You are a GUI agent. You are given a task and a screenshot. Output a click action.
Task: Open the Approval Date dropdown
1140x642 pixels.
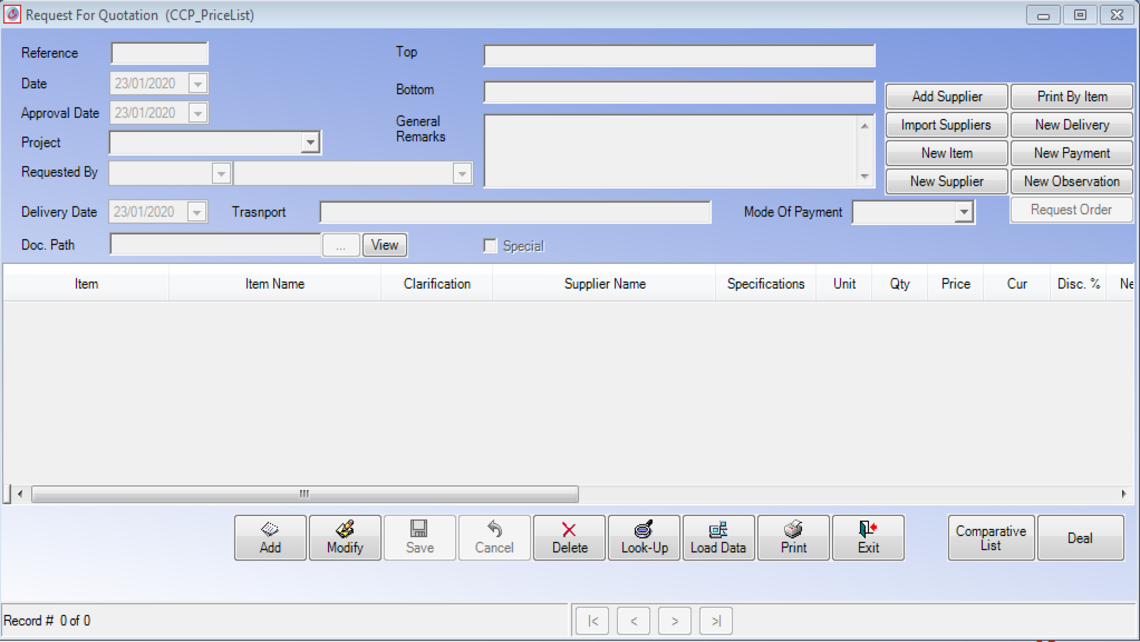tap(198, 113)
